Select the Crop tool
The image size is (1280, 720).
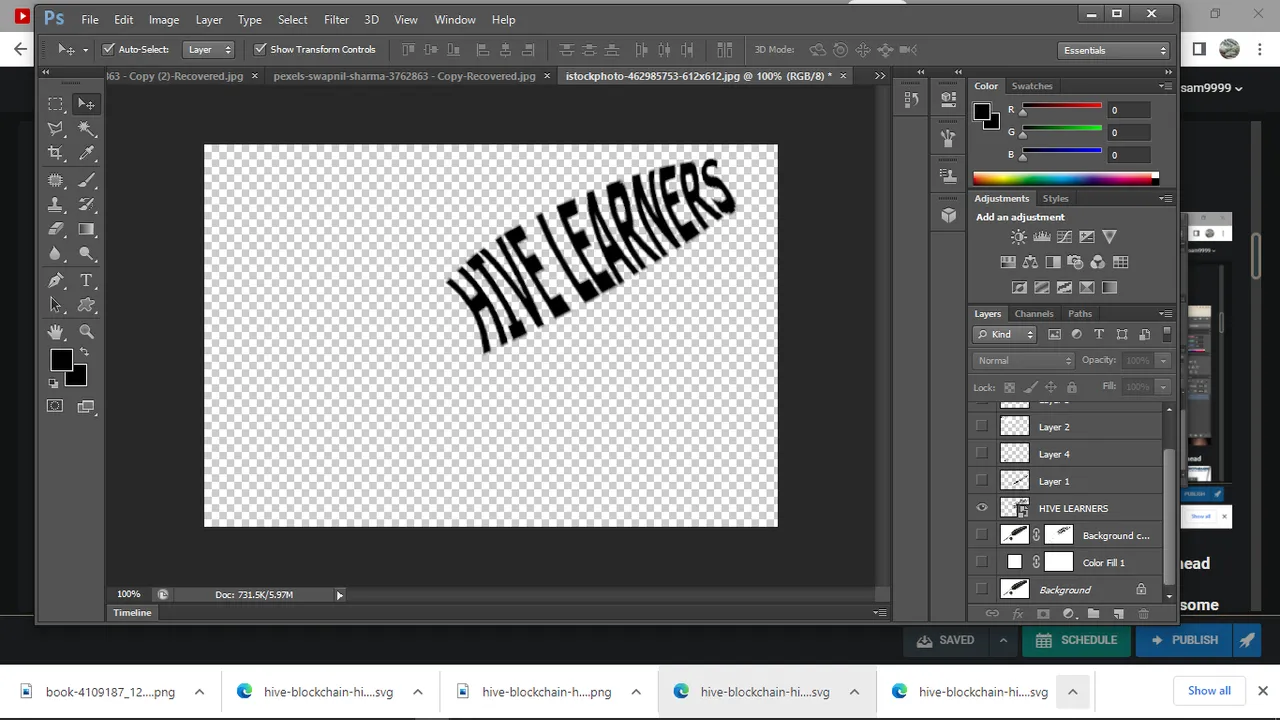coord(56,153)
